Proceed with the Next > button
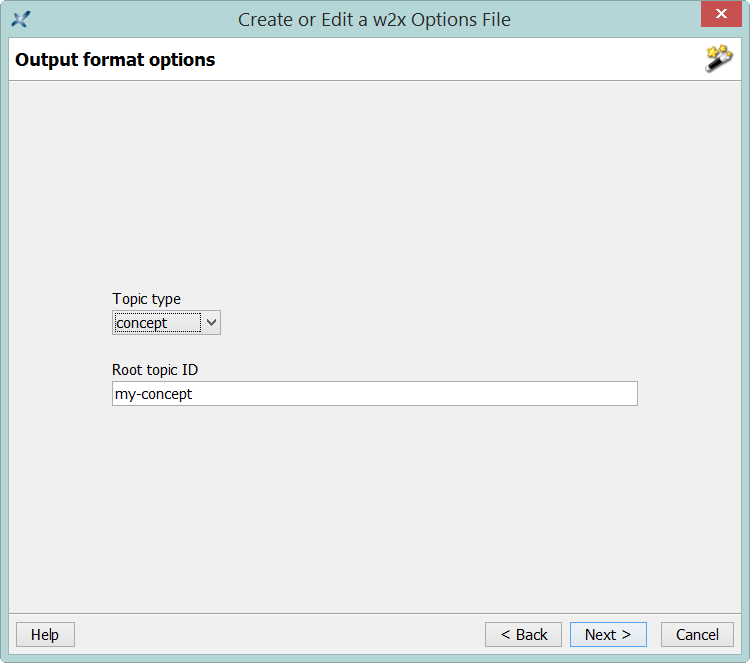This screenshot has width=750, height=663. tap(608, 635)
